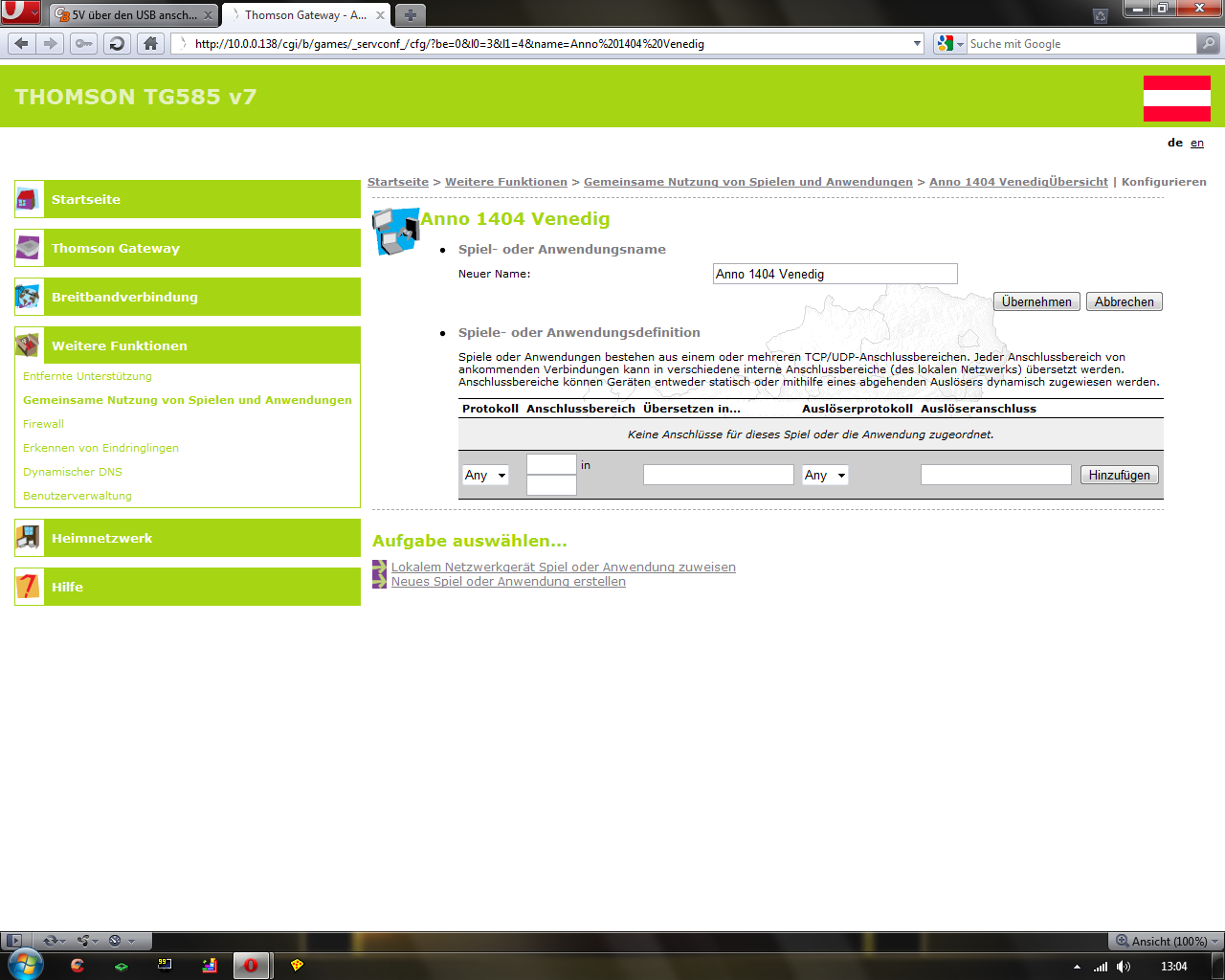This screenshot has height=980, width=1225.
Task: Click the Startseite house icon in sidebar
Action: [x=28, y=199]
